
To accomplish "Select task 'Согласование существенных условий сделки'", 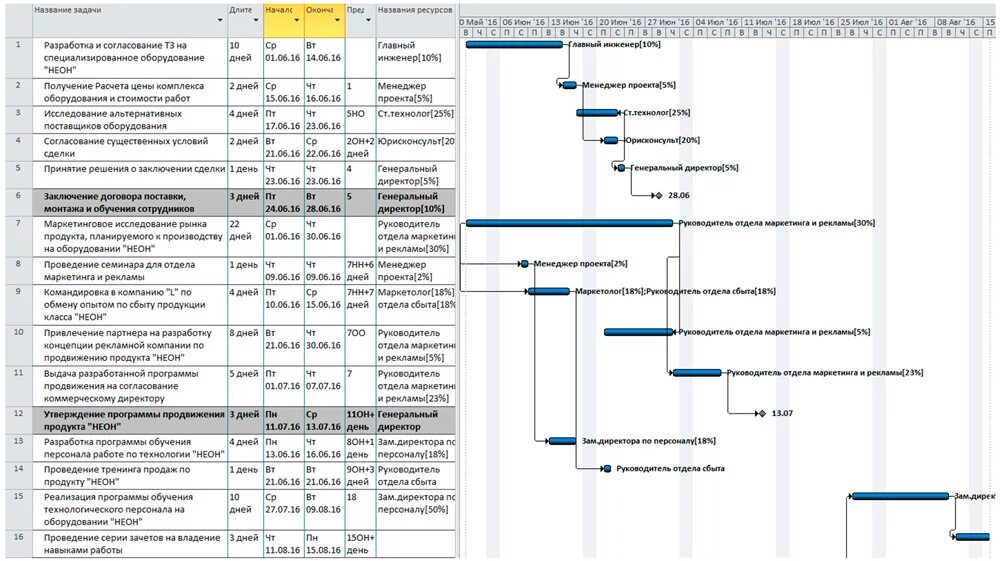I will (x=129, y=147).
